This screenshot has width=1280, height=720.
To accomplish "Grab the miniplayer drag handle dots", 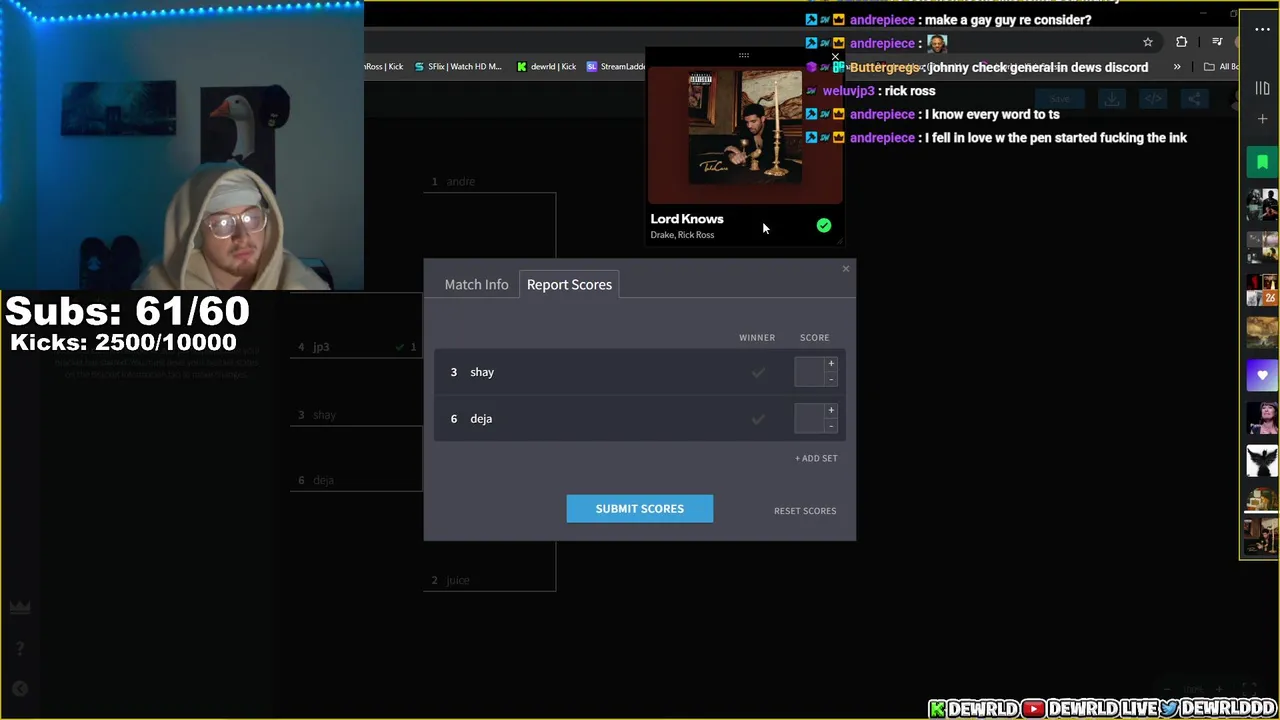I will pyautogui.click(x=744, y=55).
